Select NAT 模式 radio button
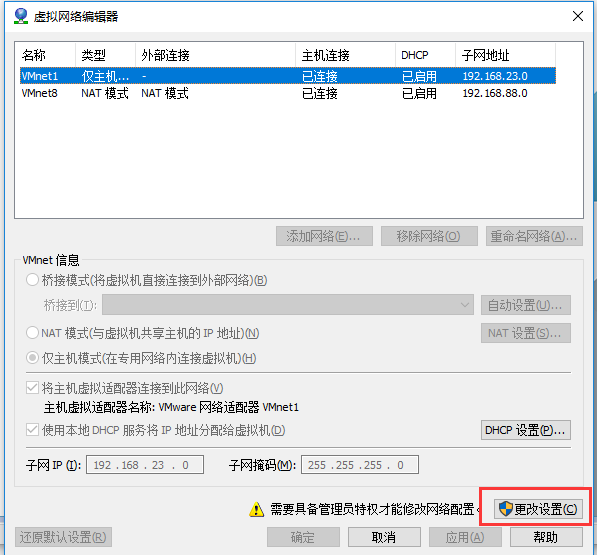597x555 pixels. tap(32, 333)
